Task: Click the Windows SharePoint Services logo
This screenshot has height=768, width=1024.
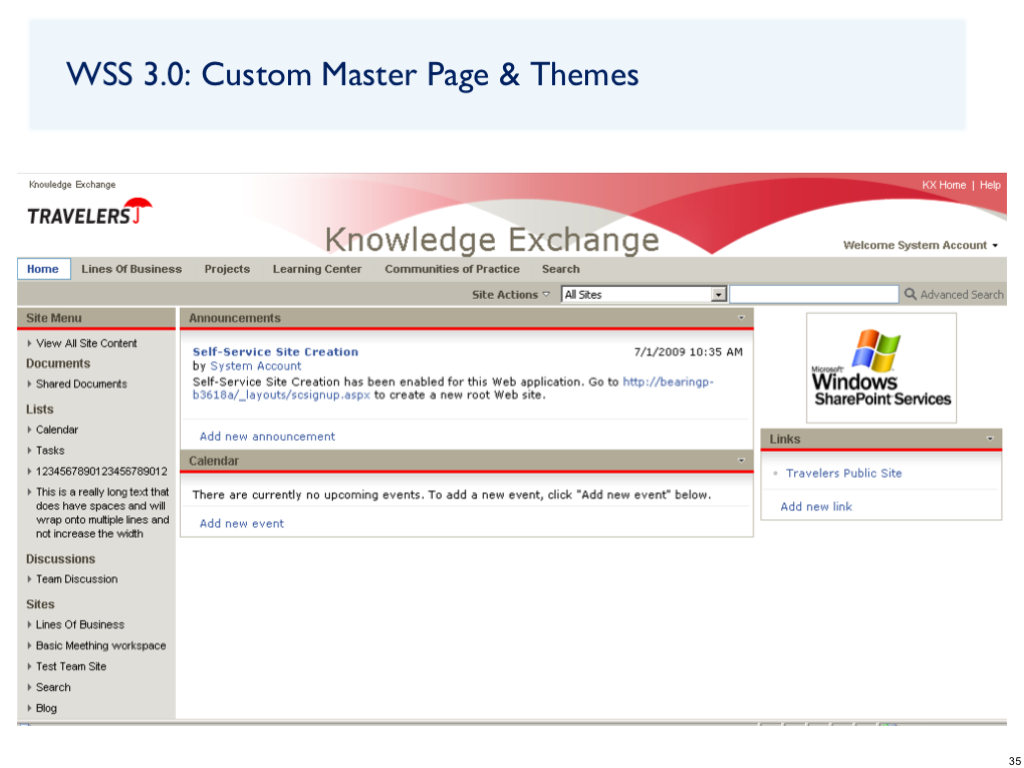Action: pos(881,368)
